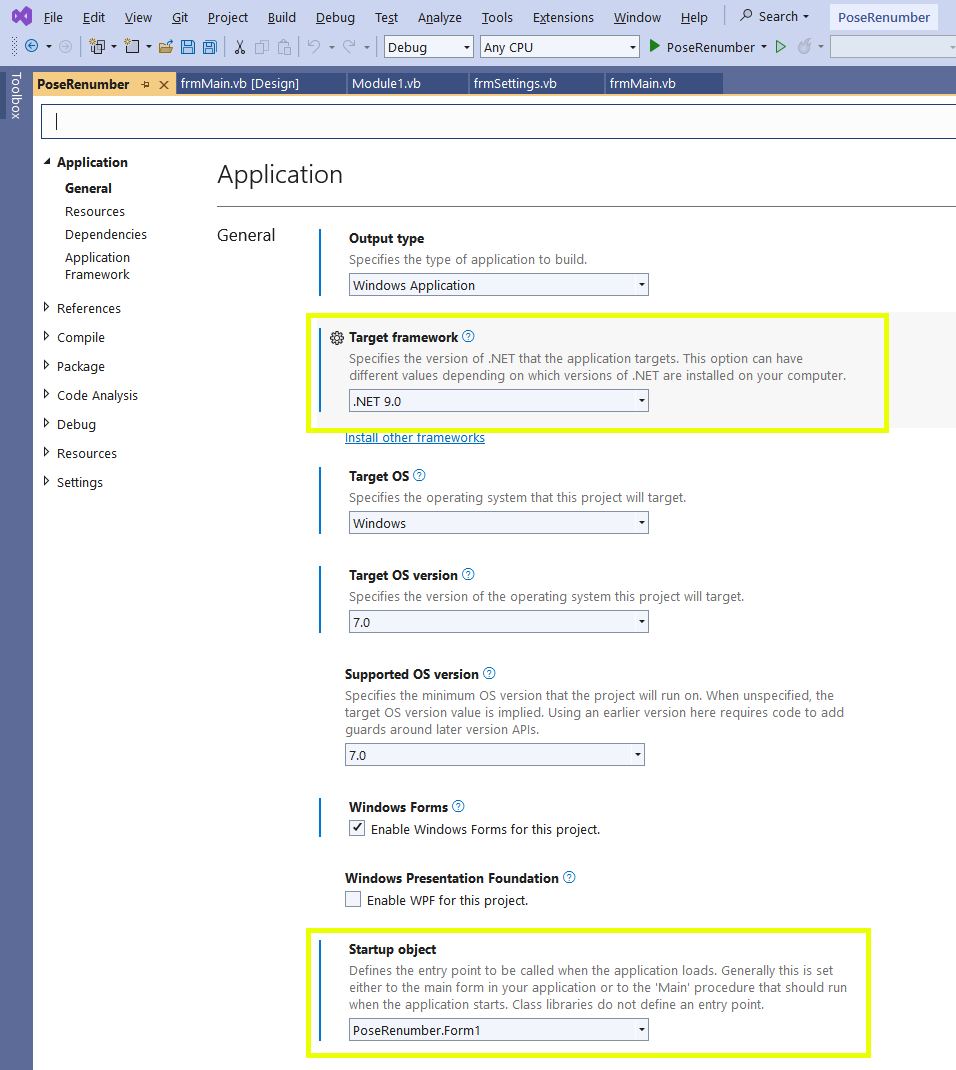Click the New Project toolbar icon
This screenshot has height=1070, width=956.
pyautogui.click(x=98, y=46)
